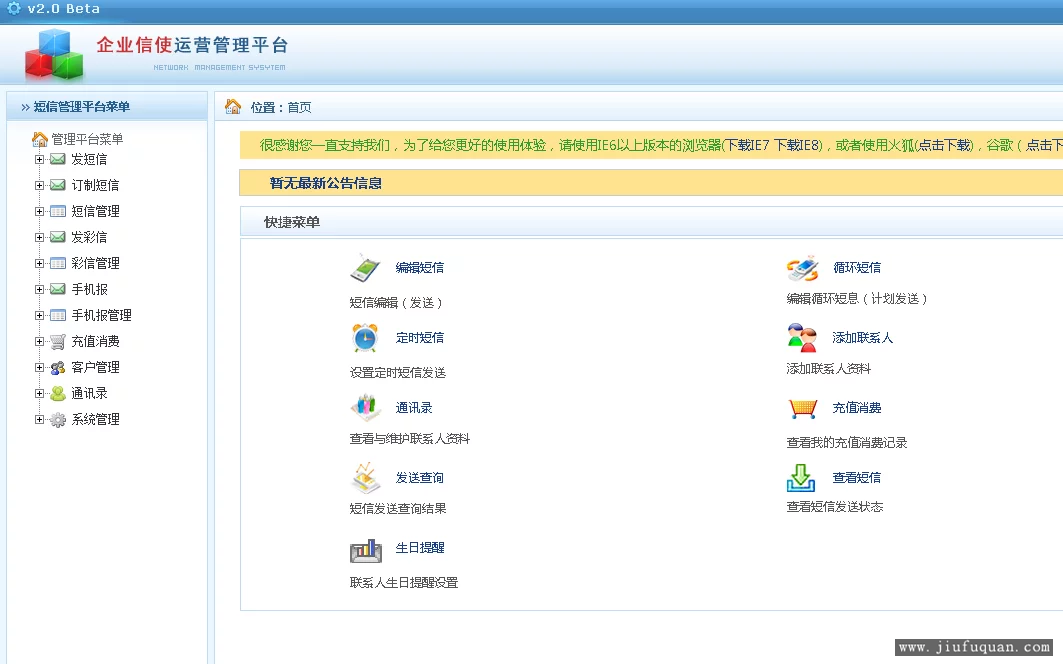Select 手机报管理 in the sidebar menu
The height and width of the screenshot is (664, 1063).
101,315
